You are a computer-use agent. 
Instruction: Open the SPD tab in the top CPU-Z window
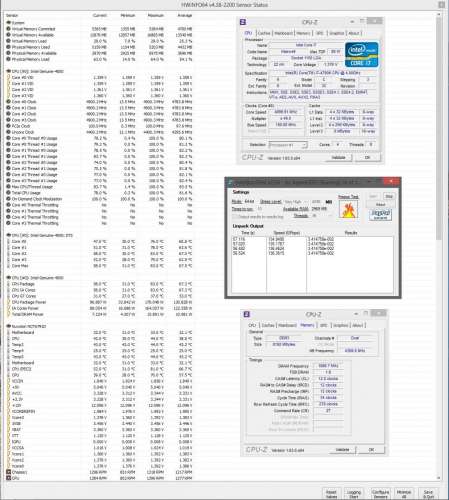[x=319, y=33]
